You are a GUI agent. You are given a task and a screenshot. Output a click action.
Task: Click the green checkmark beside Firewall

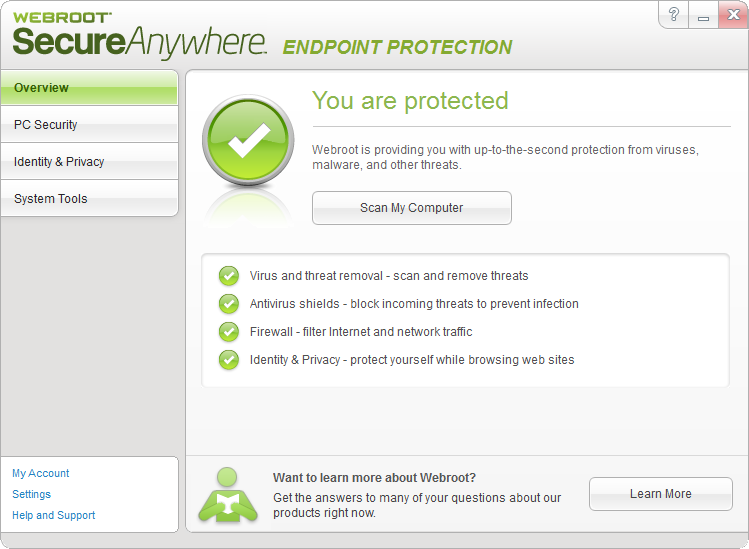pyautogui.click(x=229, y=332)
